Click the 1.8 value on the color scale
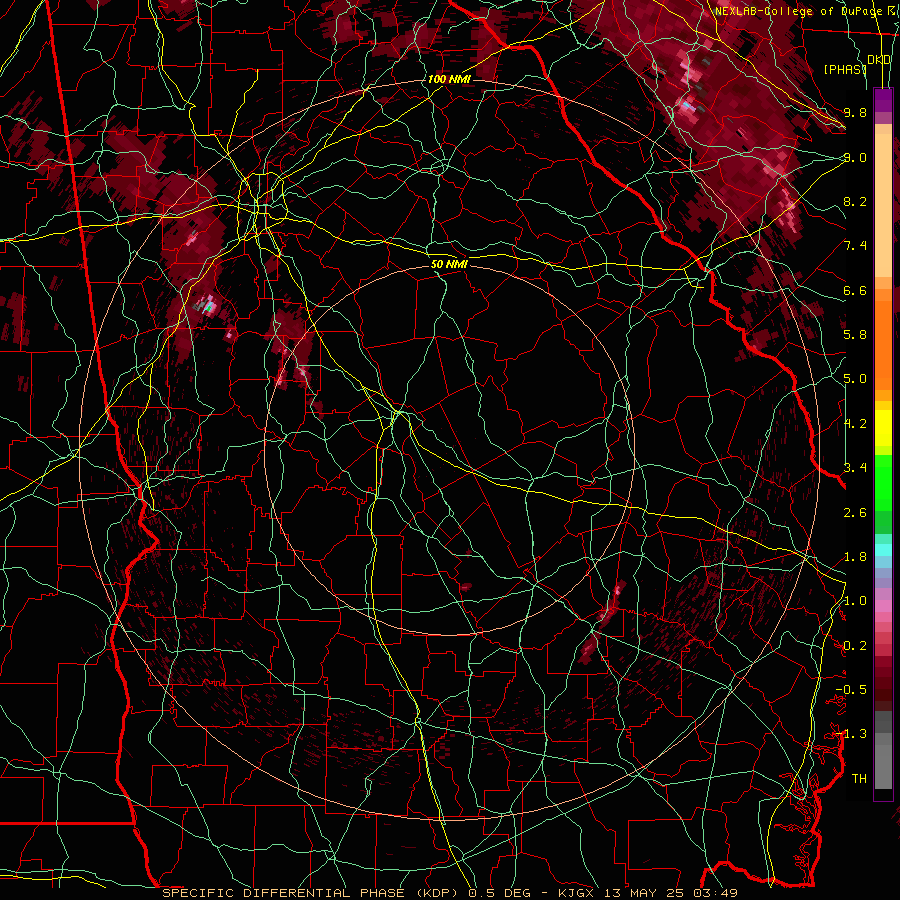Image resolution: width=900 pixels, height=900 pixels. coord(855,557)
